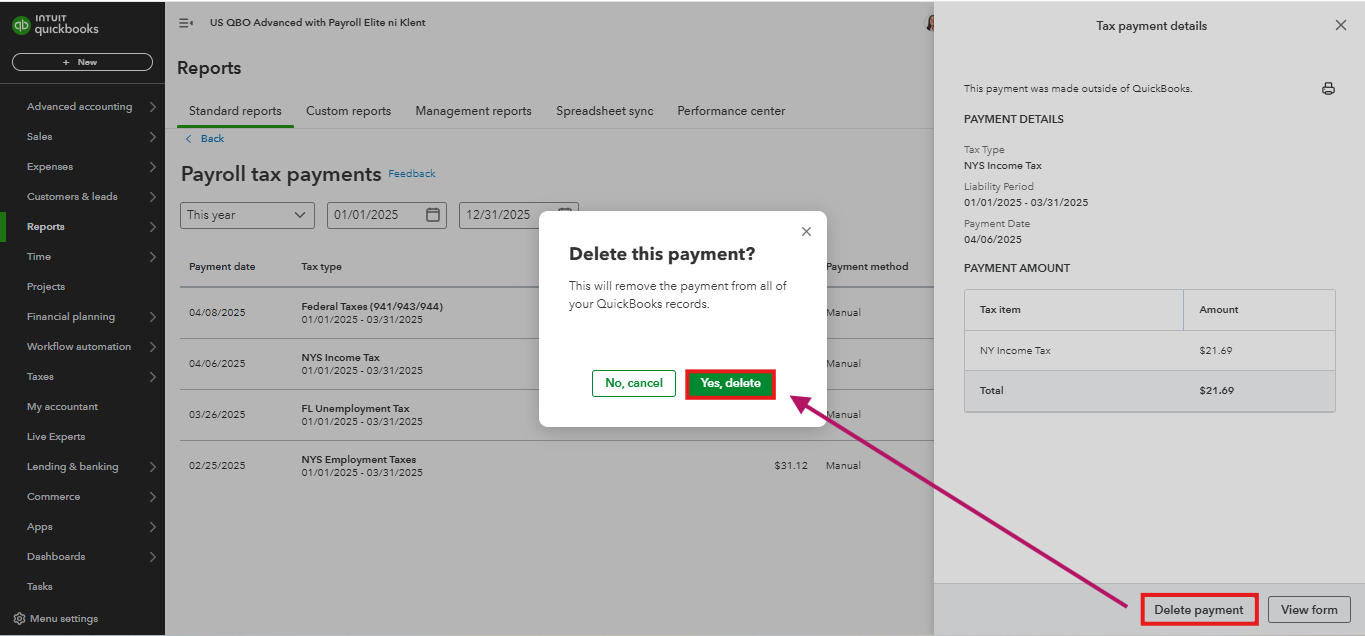Image resolution: width=1365 pixels, height=636 pixels.
Task: Select Federal Taxes (941/943/944) row
Action: pyautogui.click(x=557, y=313)
